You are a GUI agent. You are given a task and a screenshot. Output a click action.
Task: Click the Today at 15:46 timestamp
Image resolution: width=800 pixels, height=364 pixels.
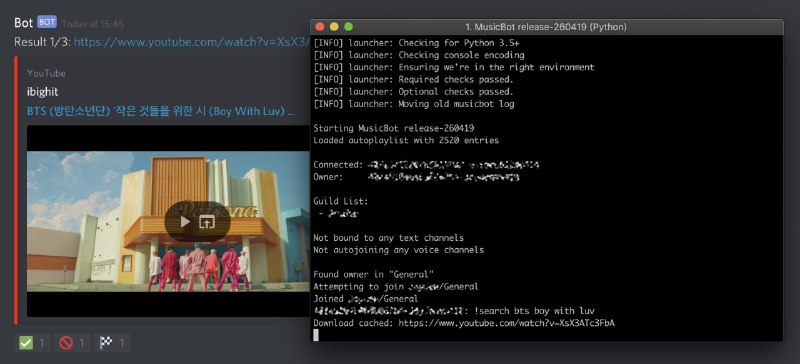click(92, 24)
